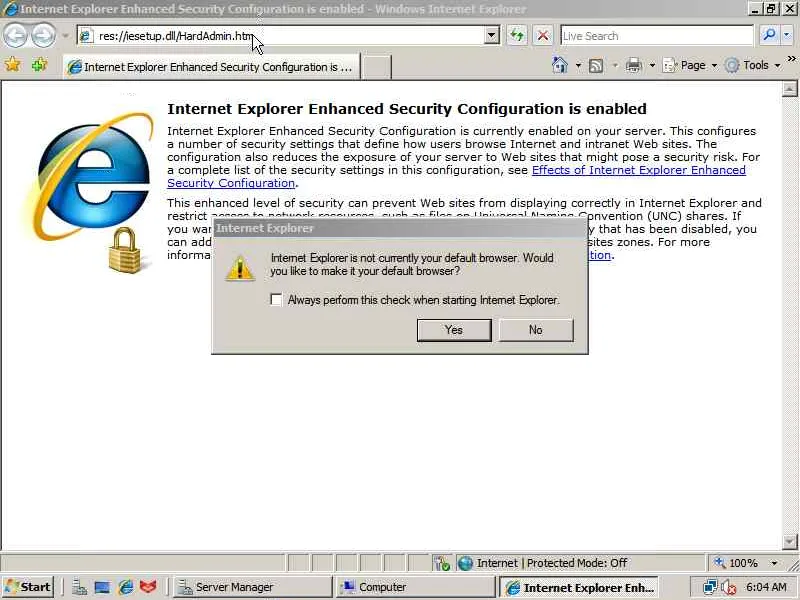This screenshot has height=600, width=800.
Task: Click the red Stop loading icon
Action: (x=543, y=36)
